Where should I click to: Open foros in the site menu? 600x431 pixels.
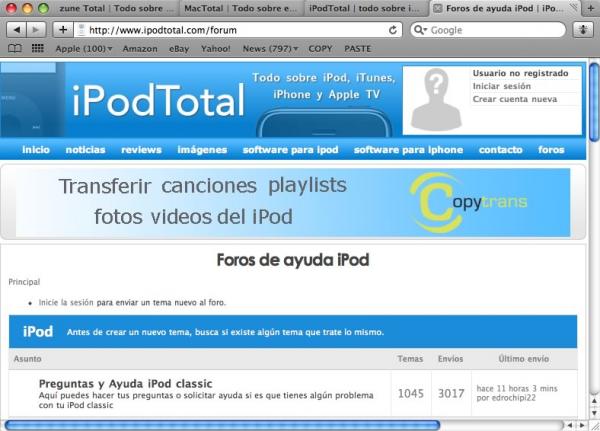(551, 150)
